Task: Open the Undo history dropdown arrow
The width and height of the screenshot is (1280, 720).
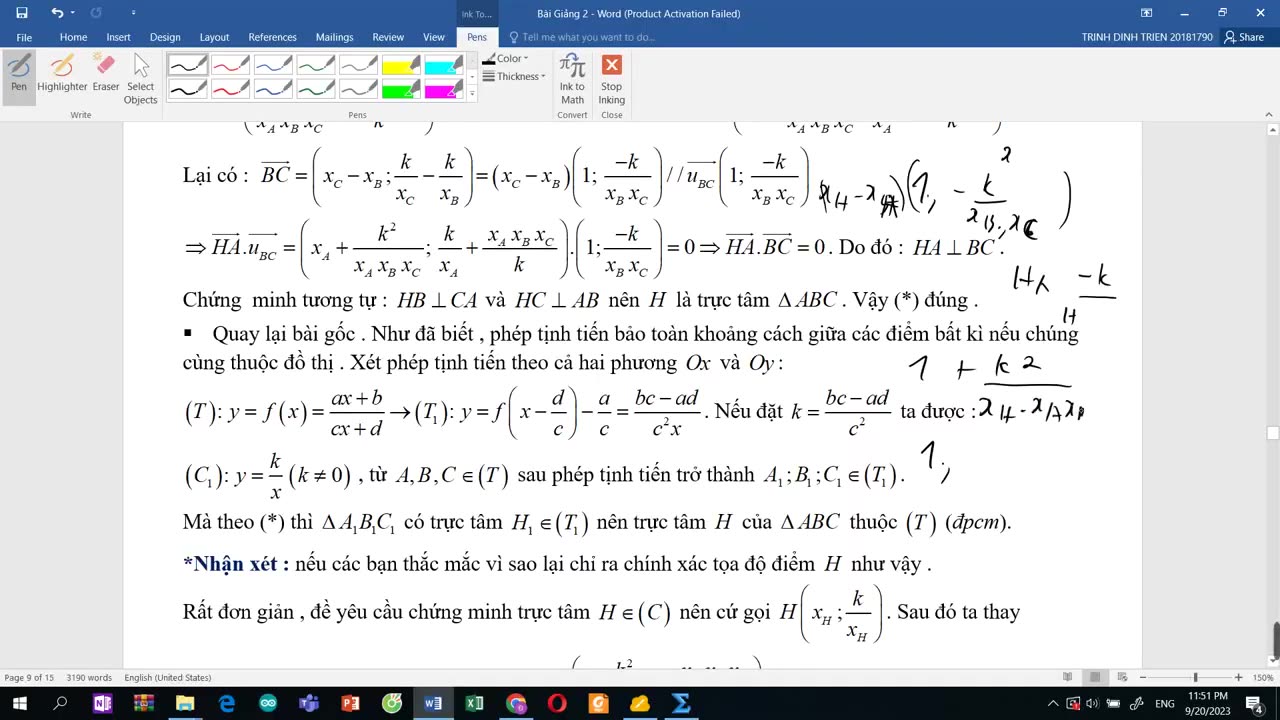Action: (x=75, y=13)
